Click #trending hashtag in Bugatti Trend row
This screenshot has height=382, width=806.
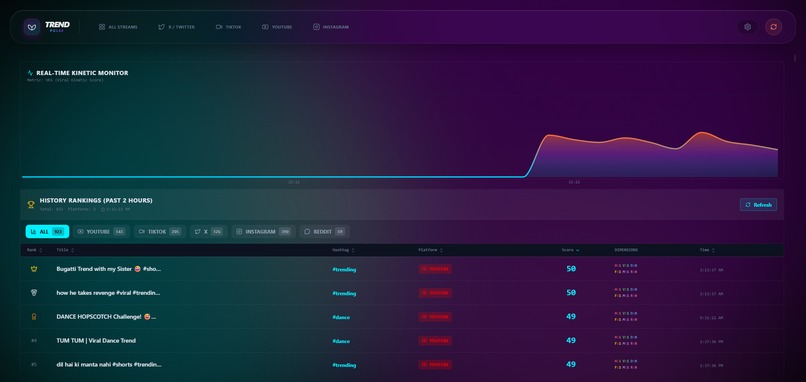344,269
